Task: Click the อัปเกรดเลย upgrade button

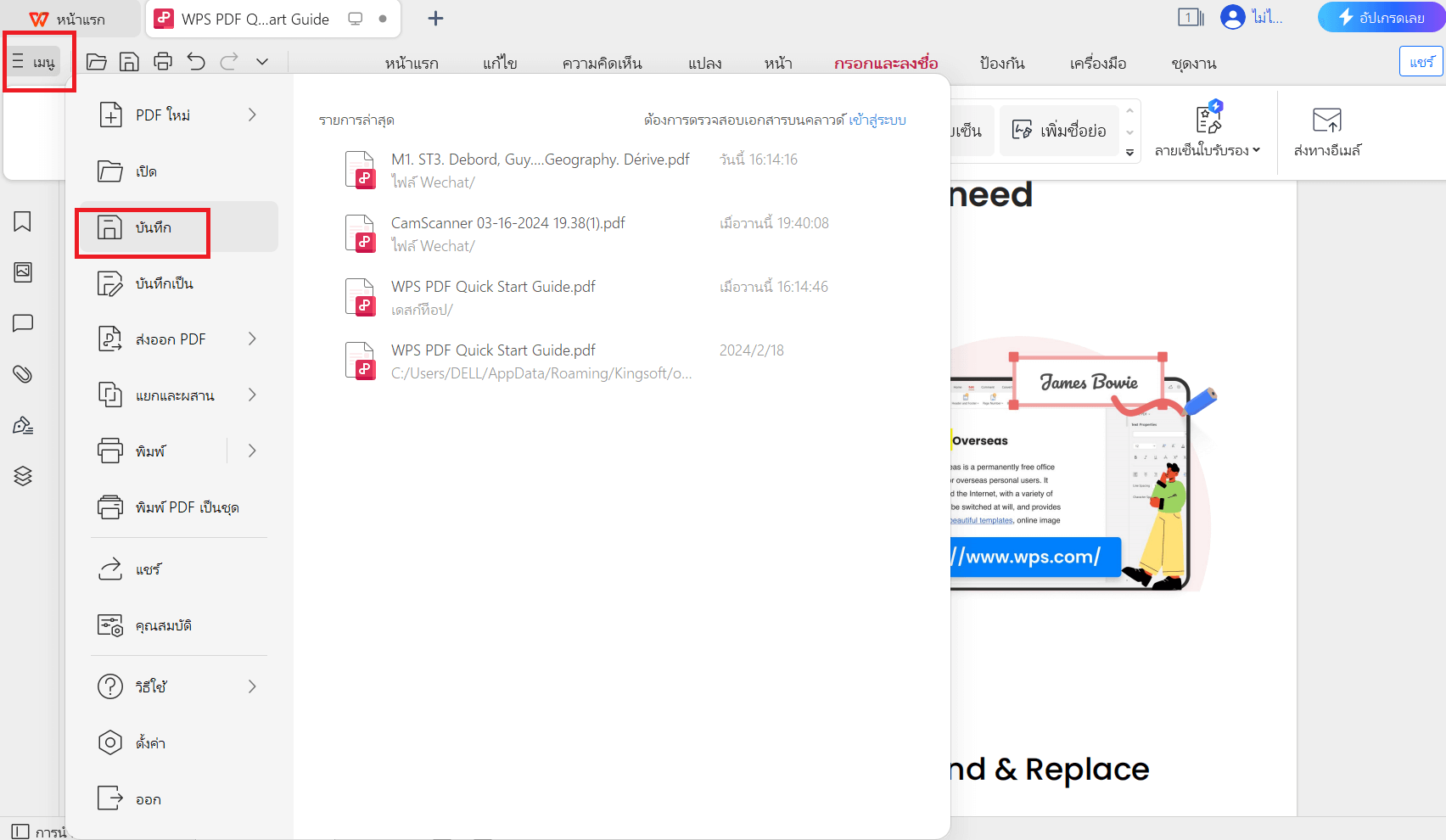Action: pos(1382,17)
